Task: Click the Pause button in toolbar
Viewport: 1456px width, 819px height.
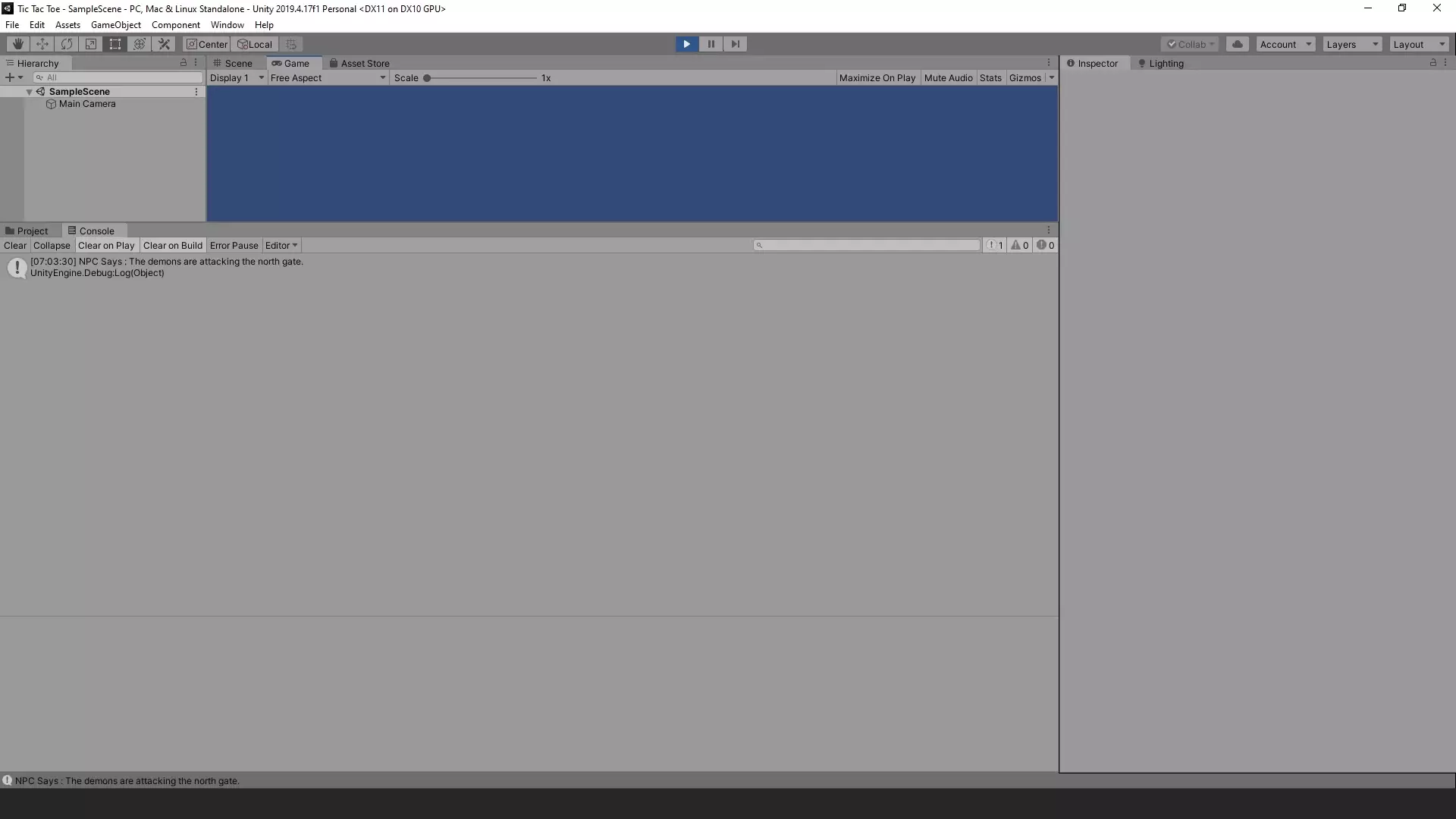Action: tap(710, 44)
